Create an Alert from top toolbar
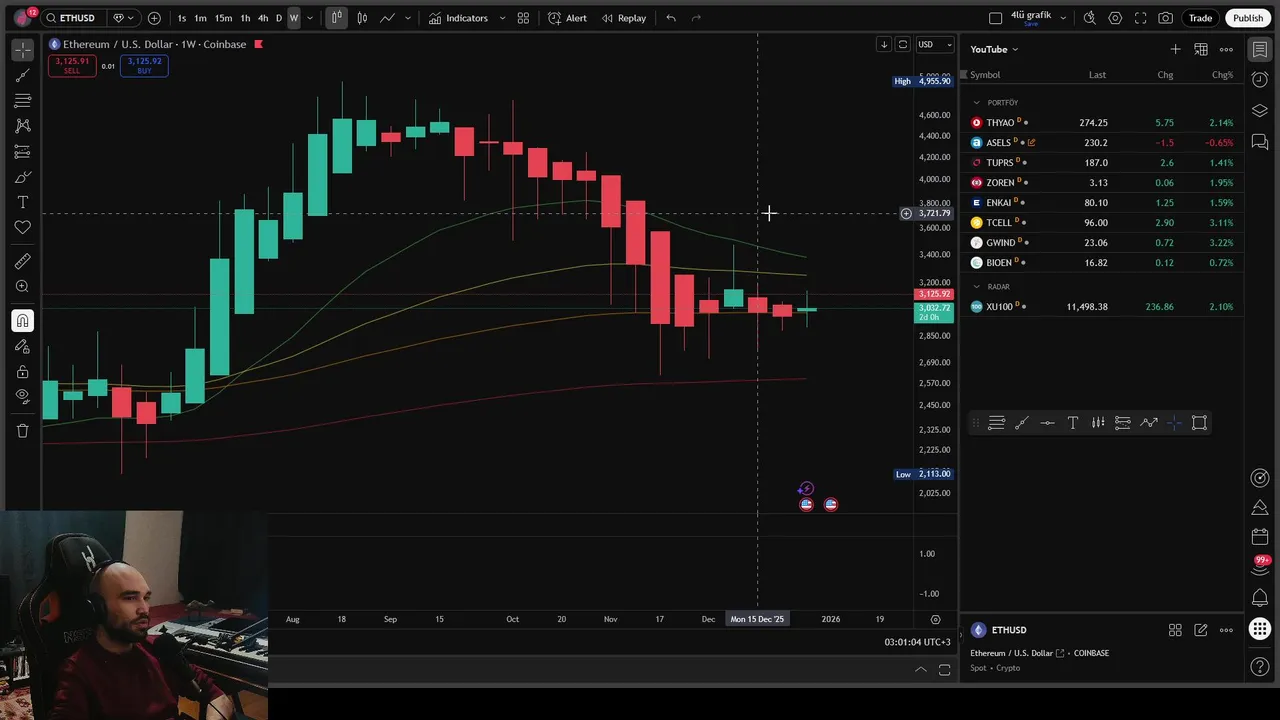 coord(567,18)
